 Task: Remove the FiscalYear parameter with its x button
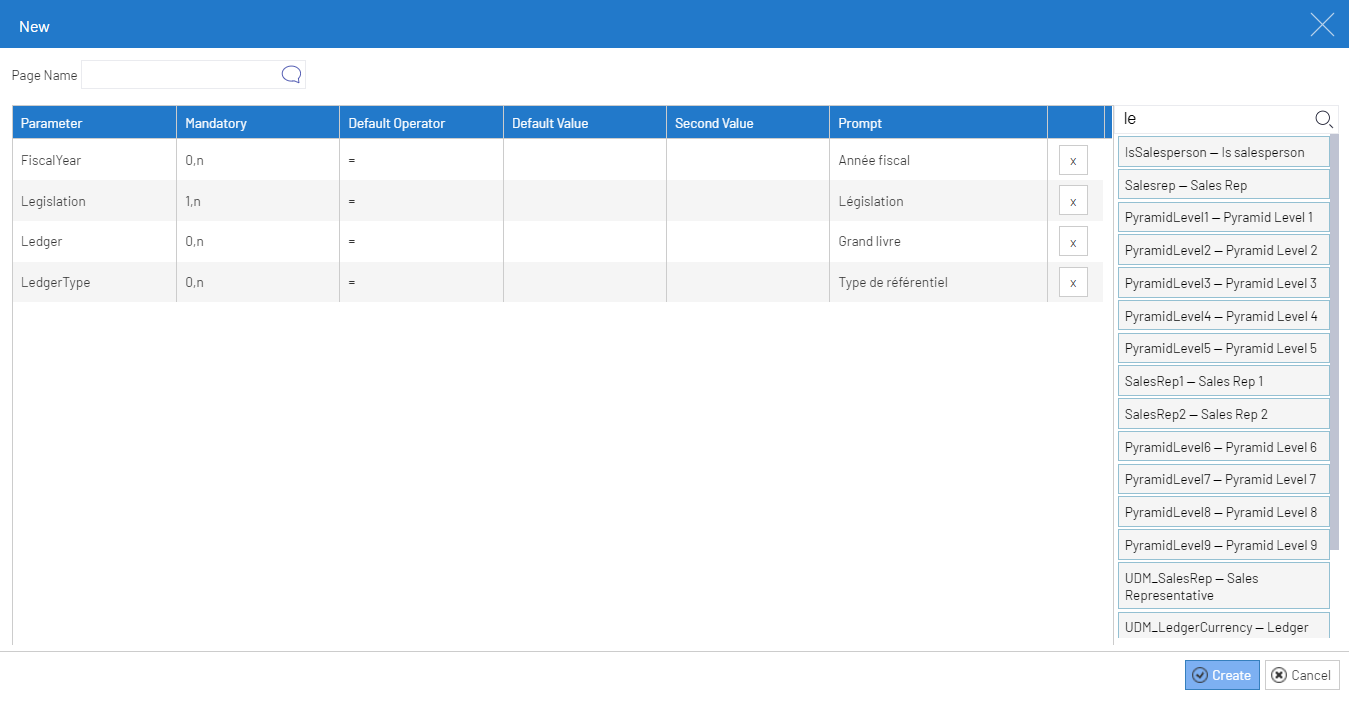1073,160
